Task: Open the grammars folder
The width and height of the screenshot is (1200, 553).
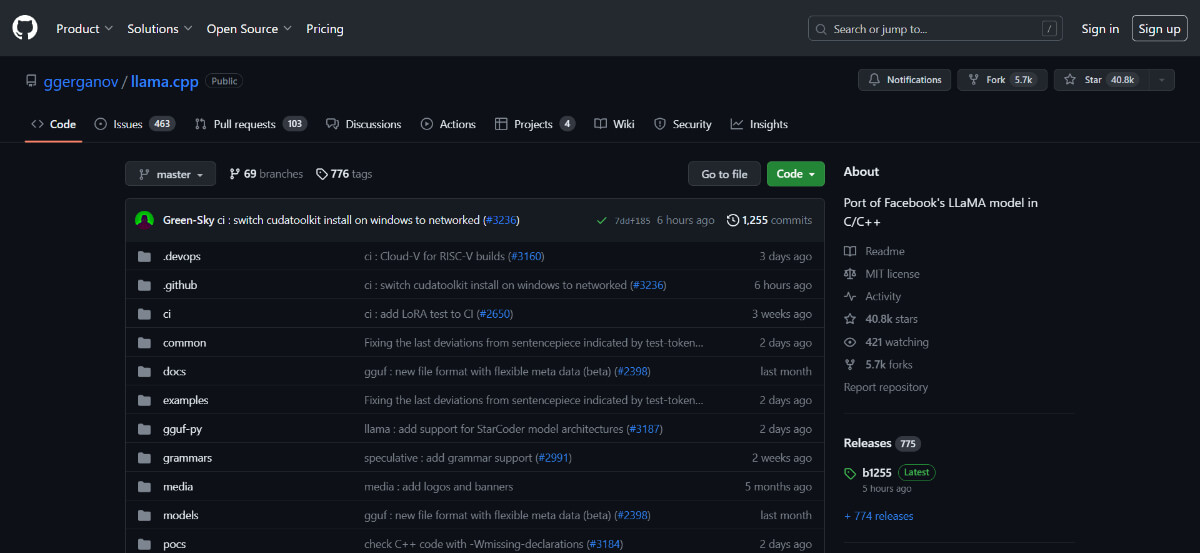Action: point(188,458)
